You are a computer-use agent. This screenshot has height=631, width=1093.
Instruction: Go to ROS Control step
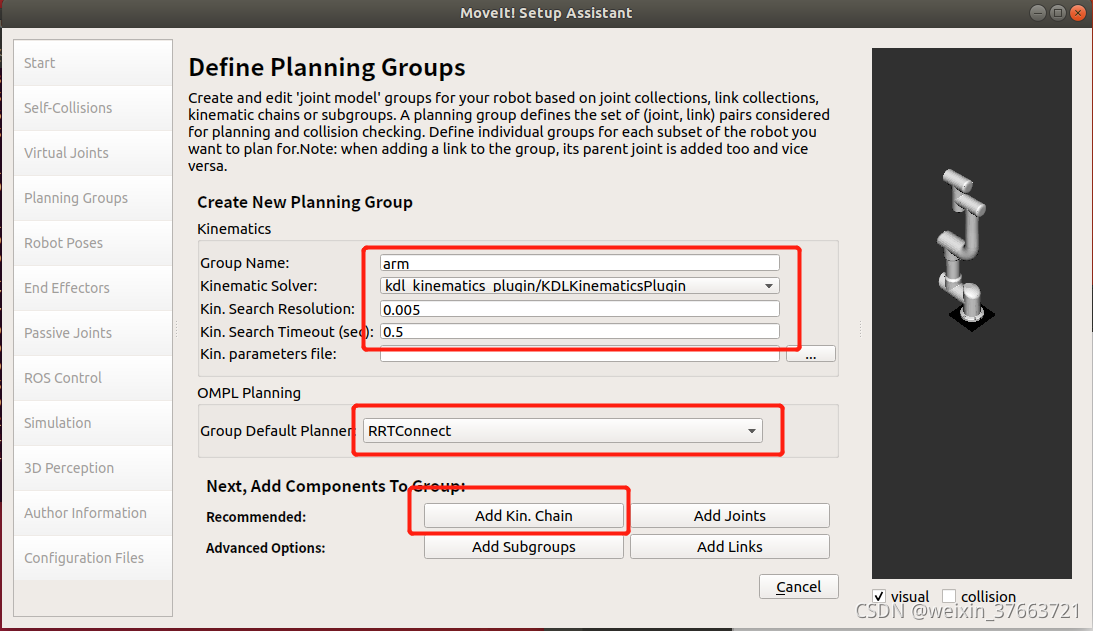click(x=93, y=378)
